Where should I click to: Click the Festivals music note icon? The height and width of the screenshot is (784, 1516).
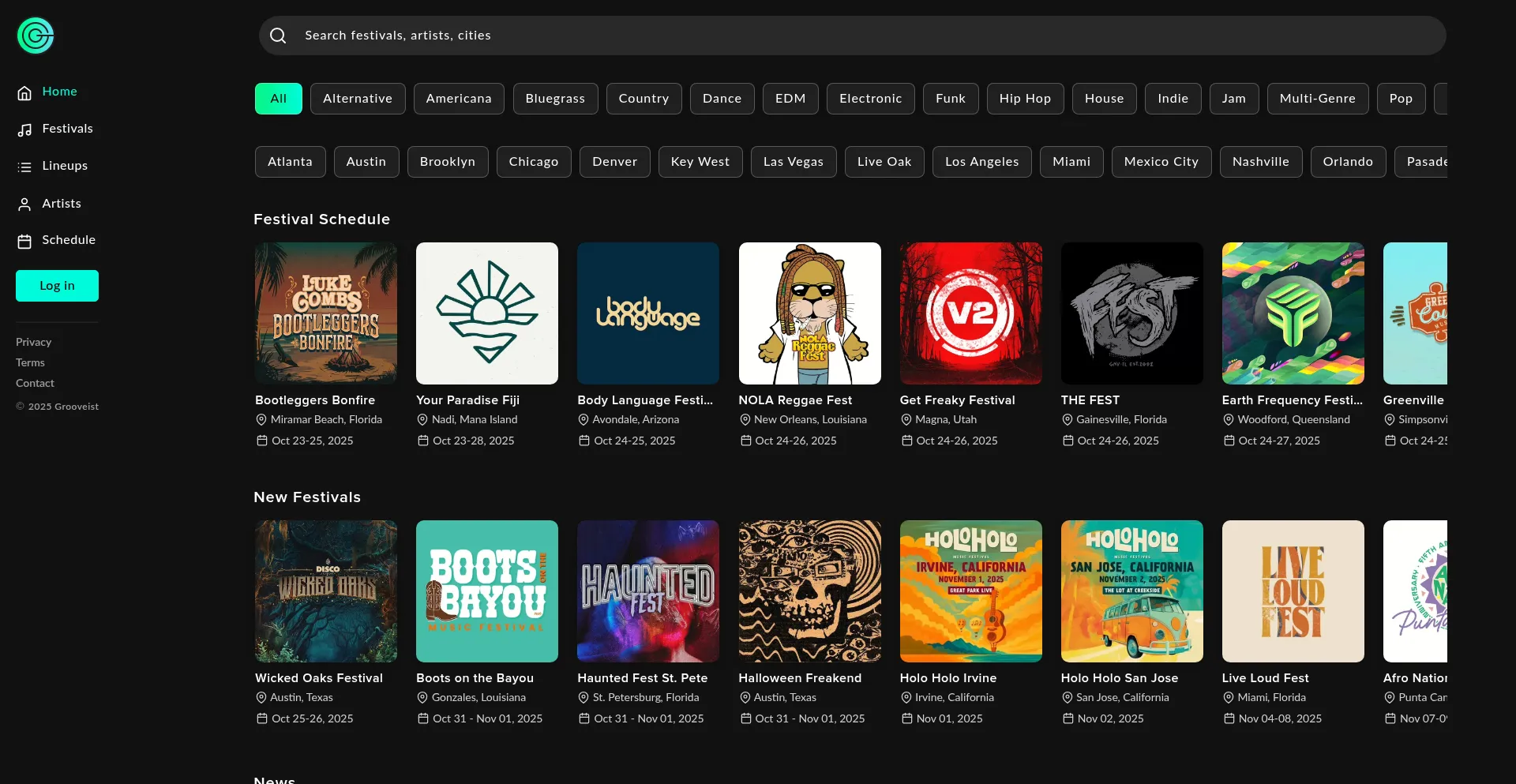coord(24,129)
